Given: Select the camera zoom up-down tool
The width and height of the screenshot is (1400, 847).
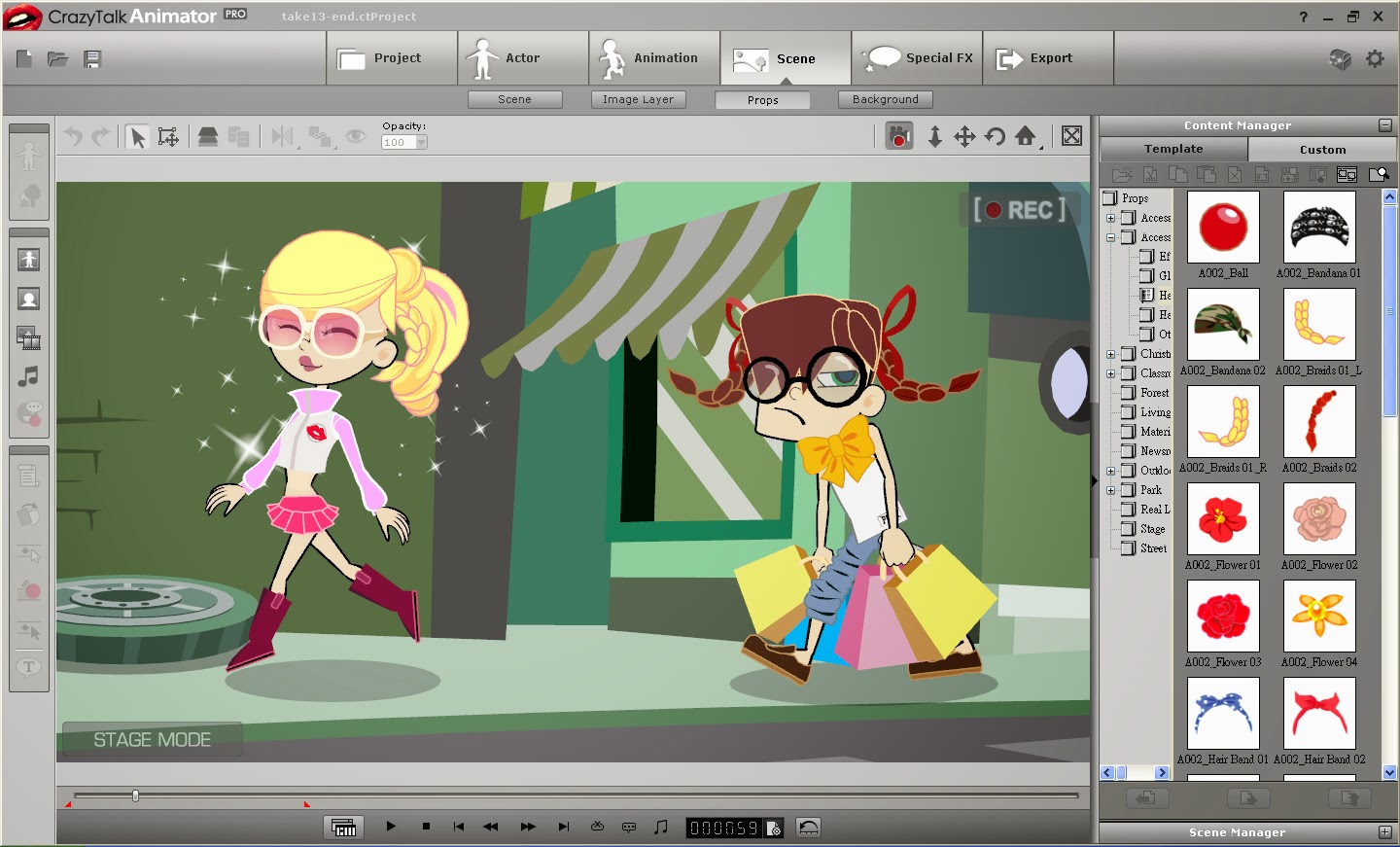Looking at the screenshot, I should (x=934, y=136).
